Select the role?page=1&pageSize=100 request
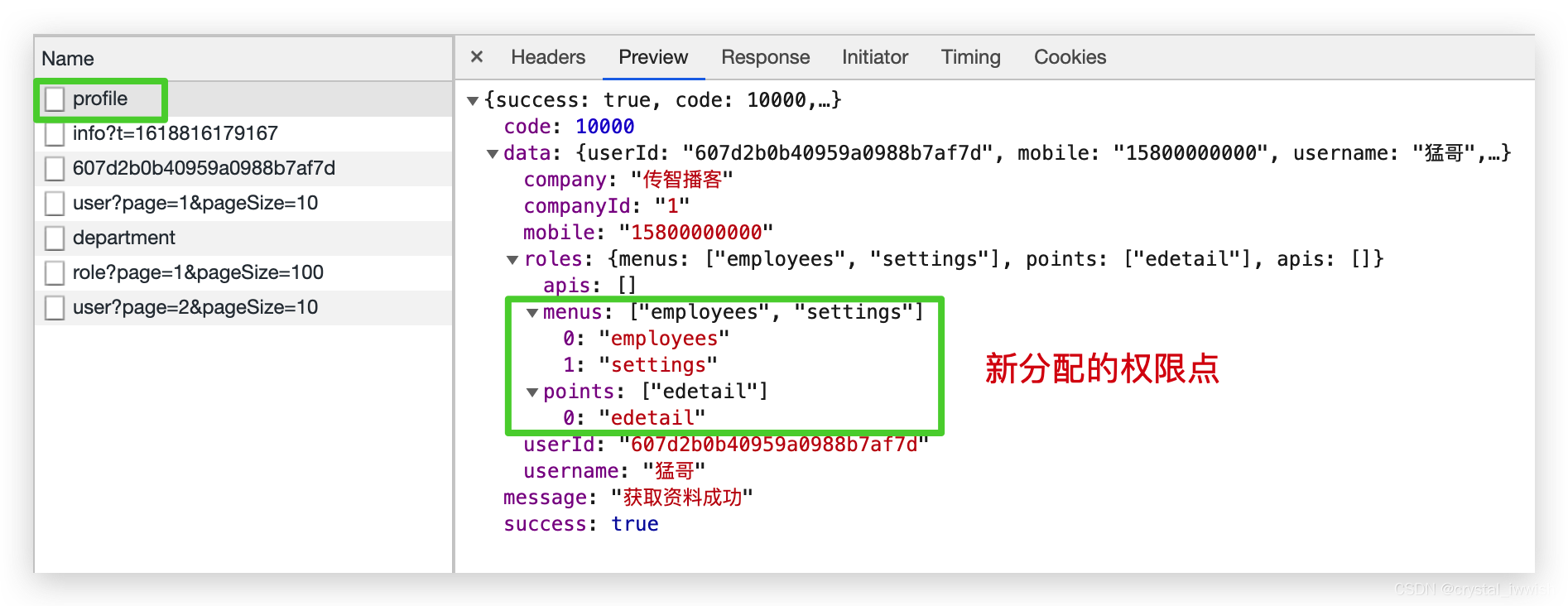The image size is (1568, 606). tap(243, 272)
